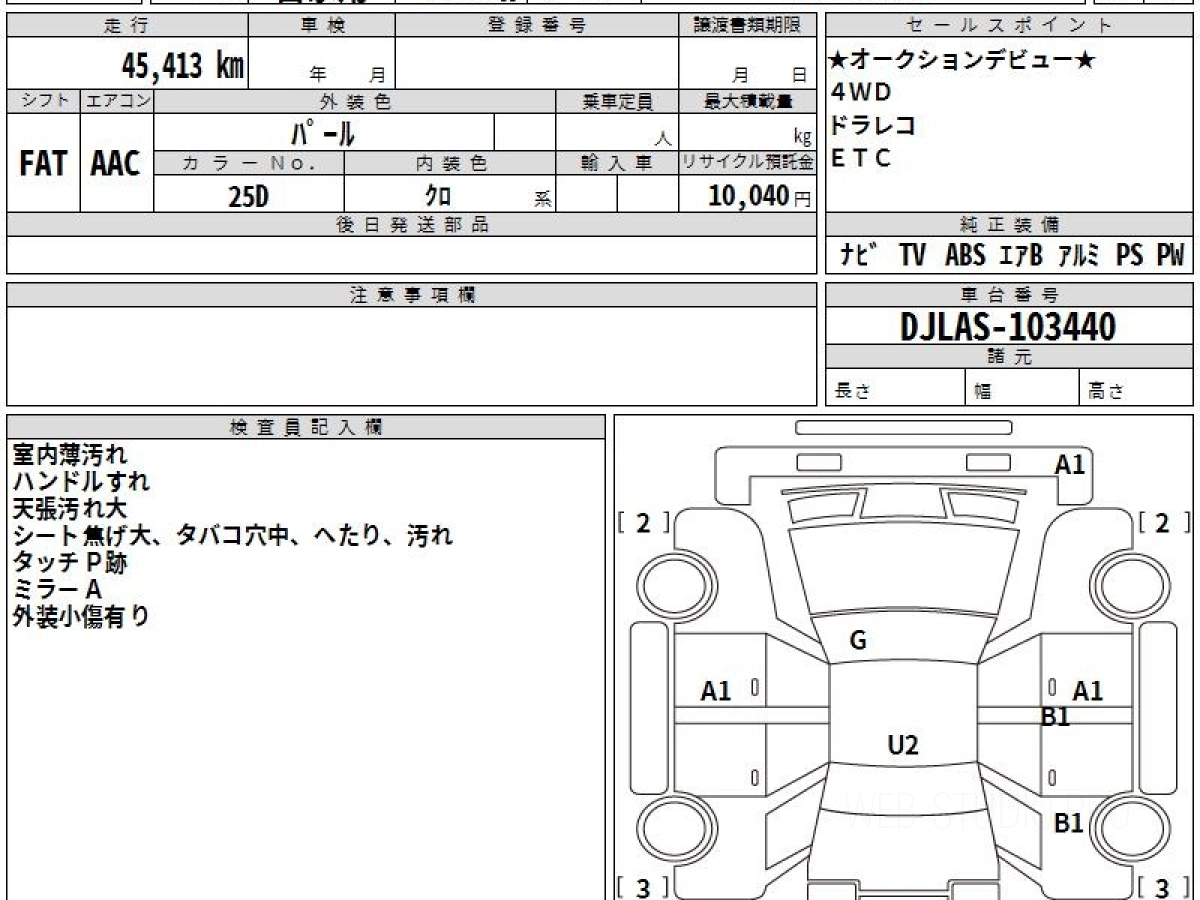Image resolution: width=1200 pixels, height=900 pixels.
Task: Click the chassis number DJLAS-103440
Action: (1008, 326)
